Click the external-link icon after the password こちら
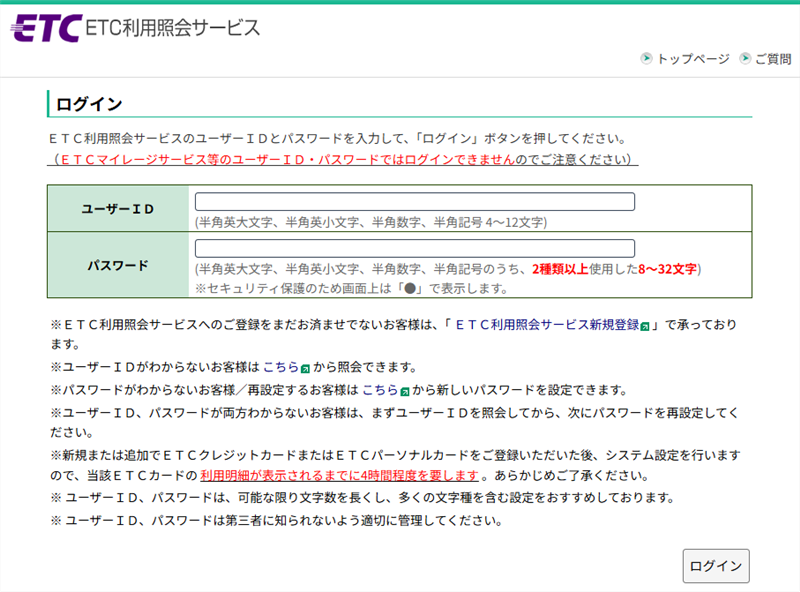This screenshot has height=592, width=800. pyautogui.click(x=404, y=390)
